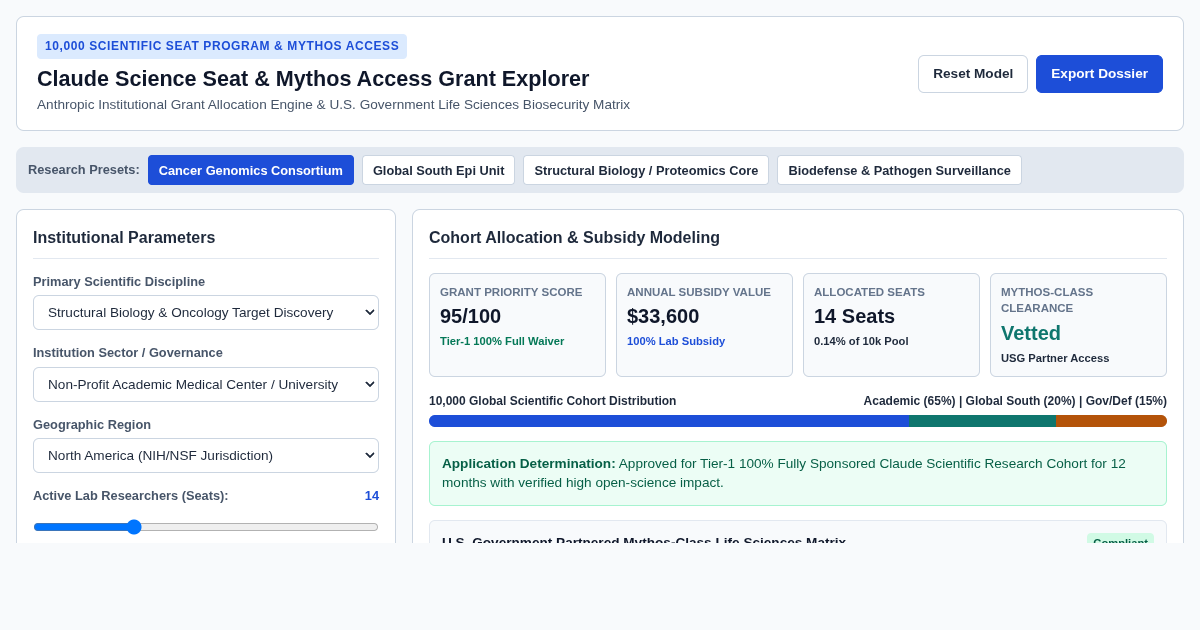1200x630 pixels.
Task: Click 'USG Partner Access' text
Action: [x=1055, y=358]
